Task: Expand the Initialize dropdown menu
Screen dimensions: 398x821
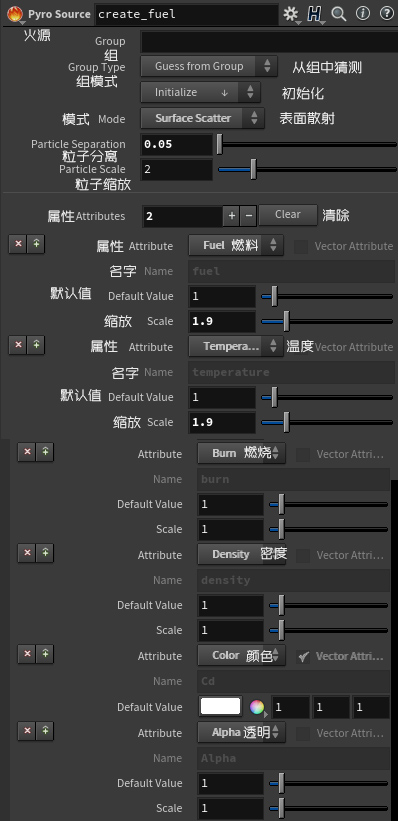Action: [x=201, y=93]
